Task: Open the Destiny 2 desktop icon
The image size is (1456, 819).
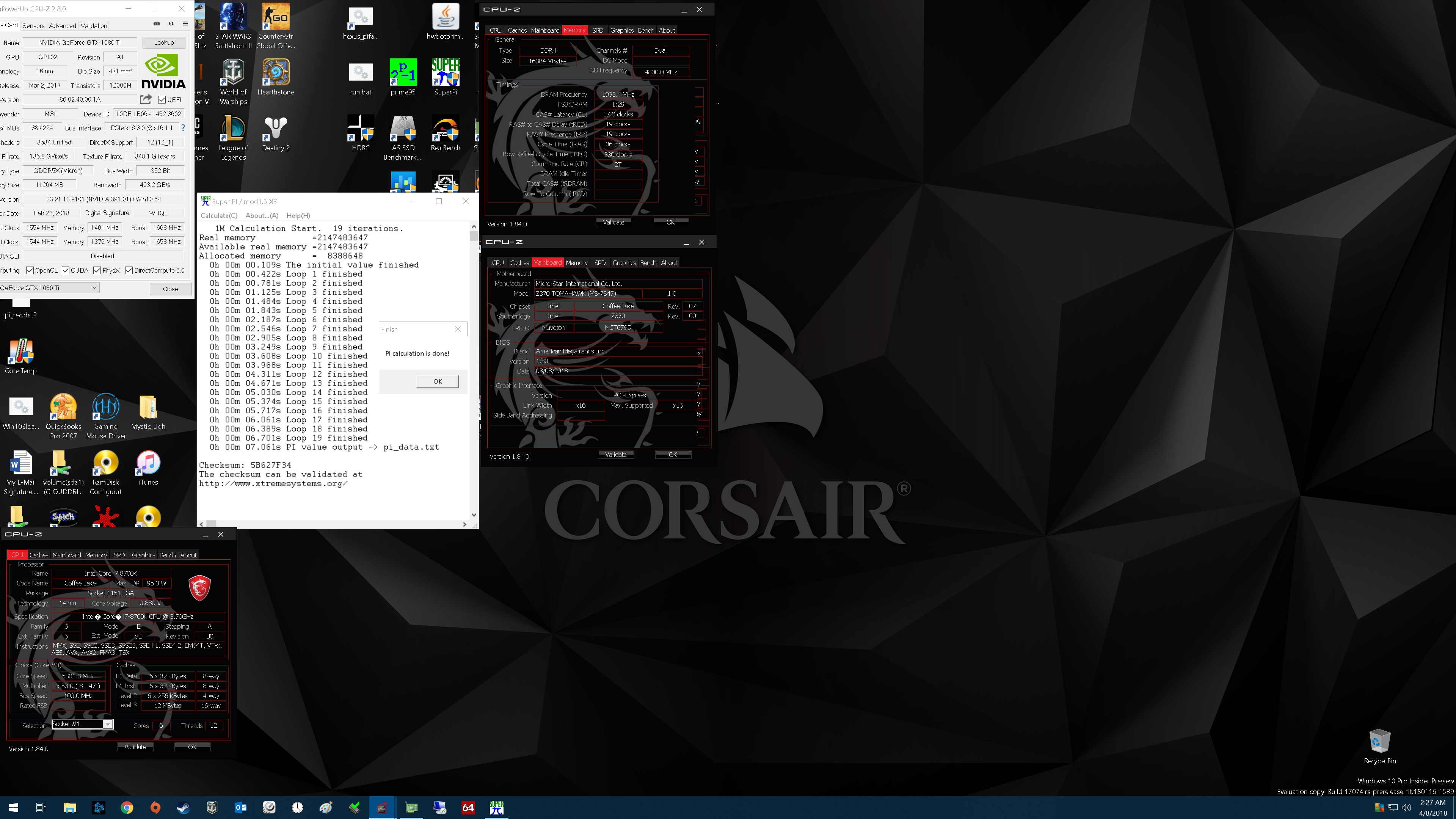Action: click(x=276, y=133)
